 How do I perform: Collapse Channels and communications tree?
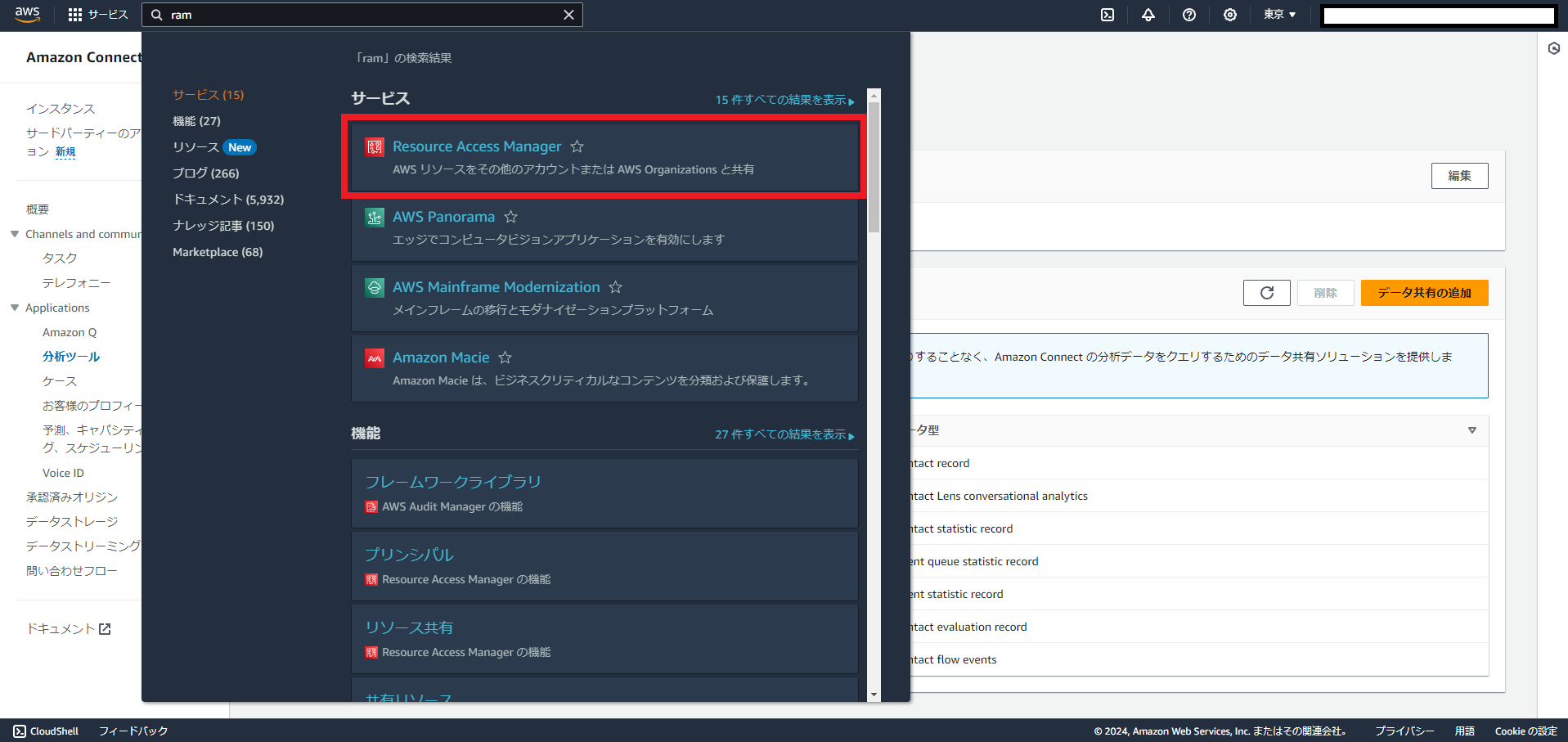click(15, 234)
